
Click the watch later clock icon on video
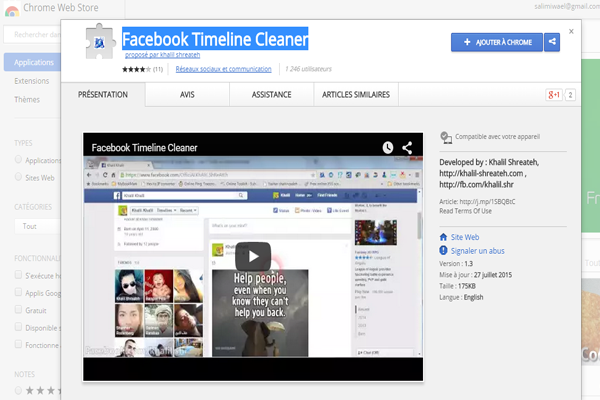pos(388,147)
